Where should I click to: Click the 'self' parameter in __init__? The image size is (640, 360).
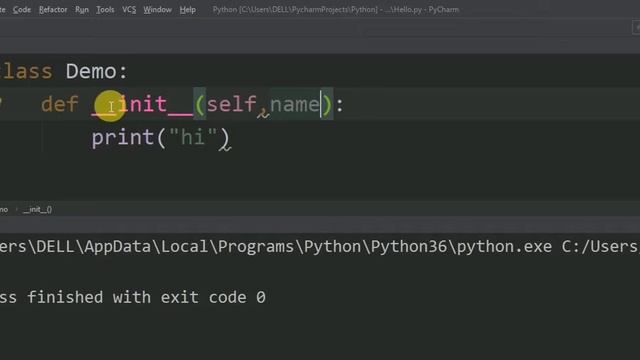(231, 104)
